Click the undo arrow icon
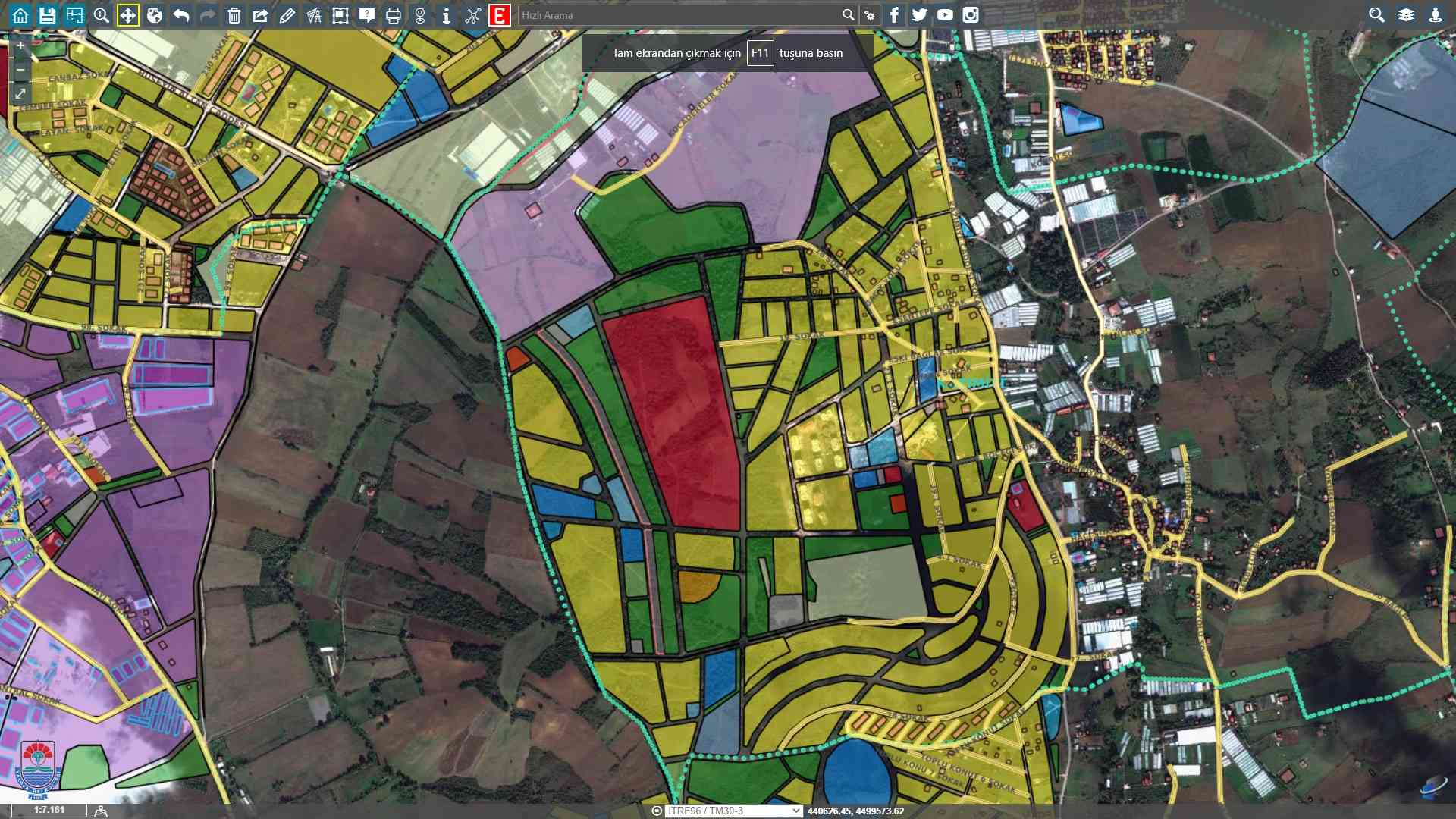The width and height of the screenshot is (1456, 819). (180, 15)
